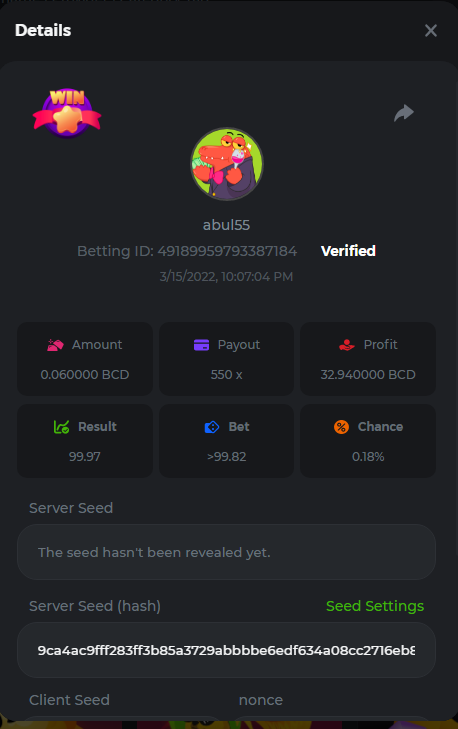Screen dimensions: 458x729
Task: Click the 32.940000 BCD profit value
Action: 368,375
